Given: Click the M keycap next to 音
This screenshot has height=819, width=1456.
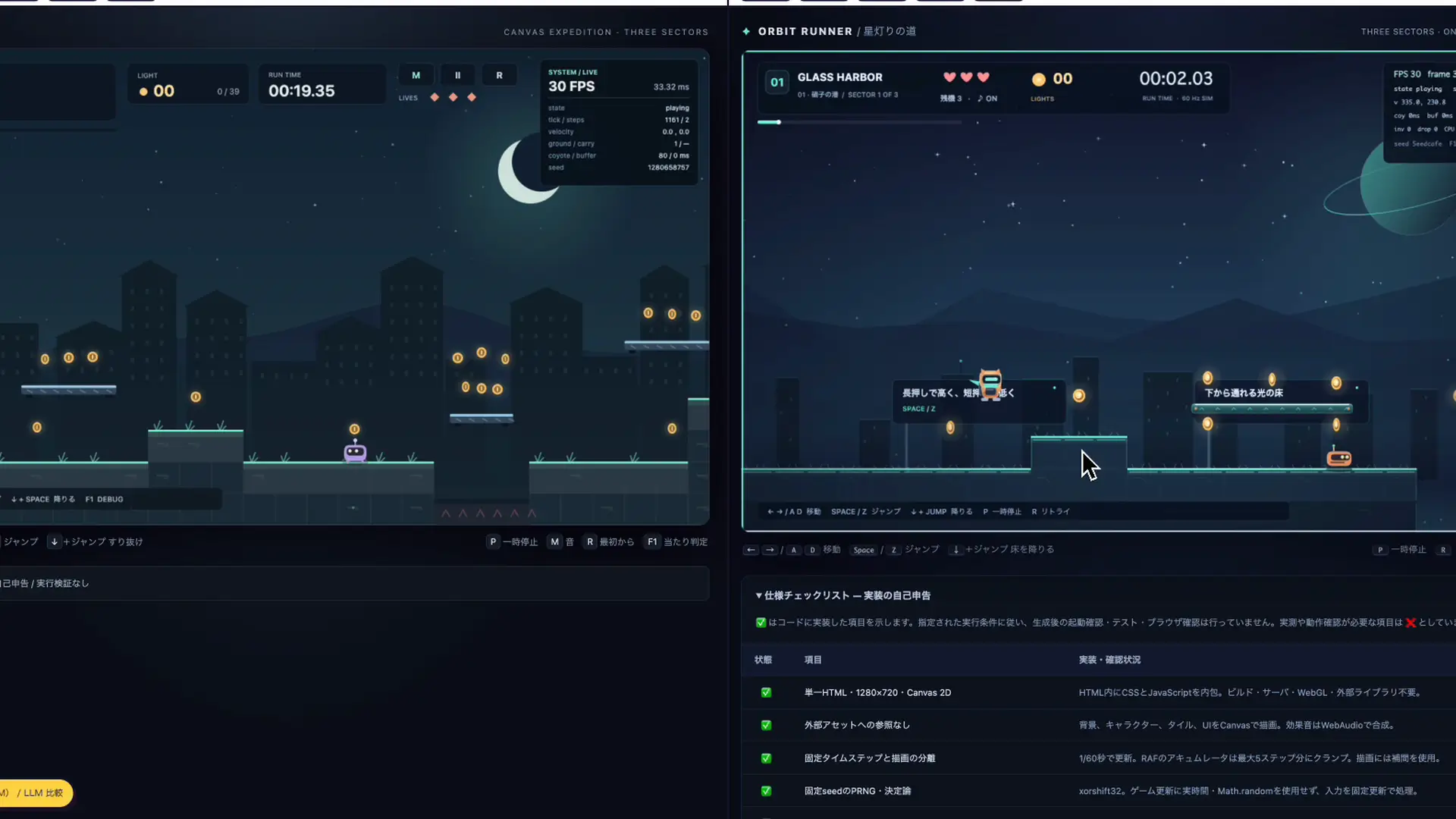Looking at the screenshot, I should click(x=554, y=541).
